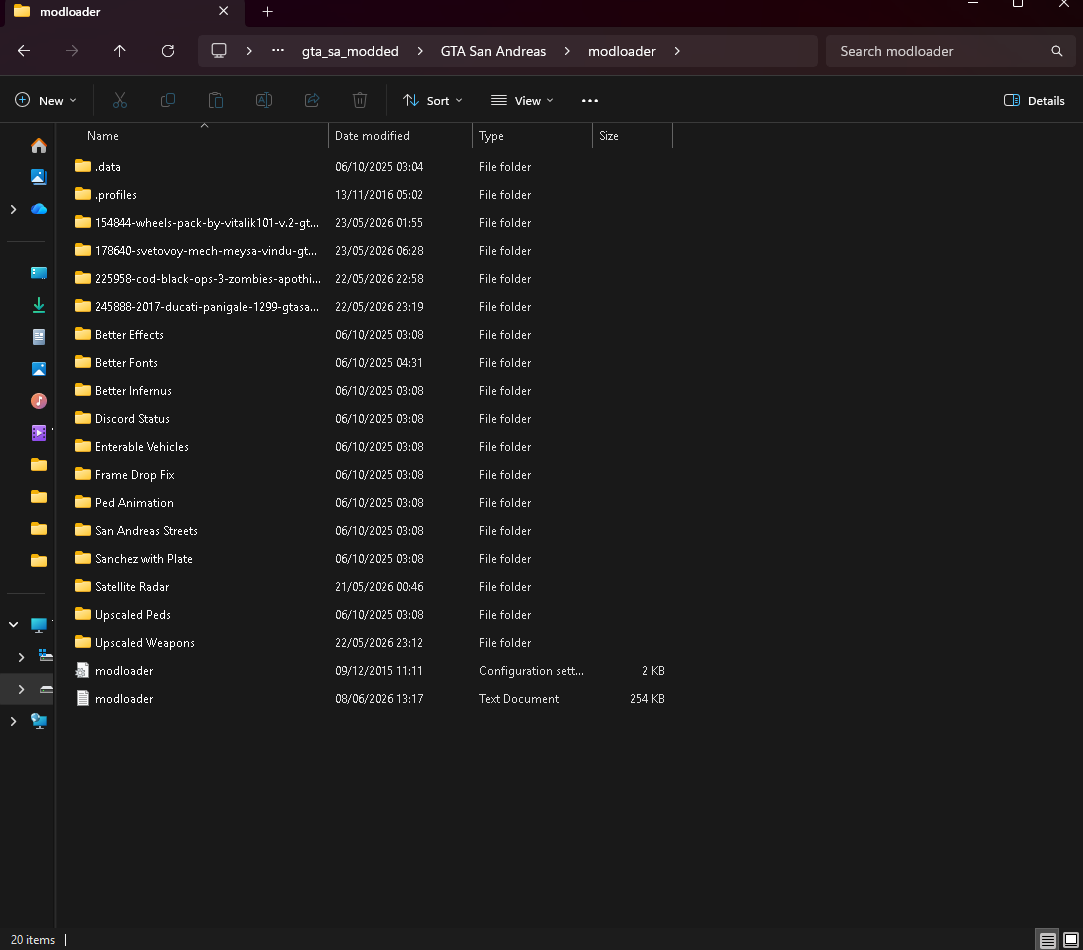Expand the Network tree node
The width and height of the screenshot is (1083, 950).
tap(13, 721)
